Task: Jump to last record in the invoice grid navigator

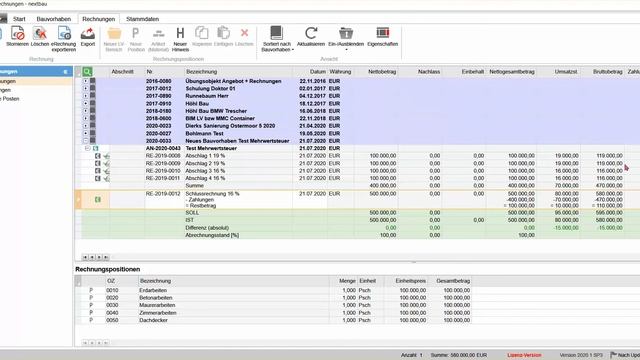Action: tap(106, 257)
